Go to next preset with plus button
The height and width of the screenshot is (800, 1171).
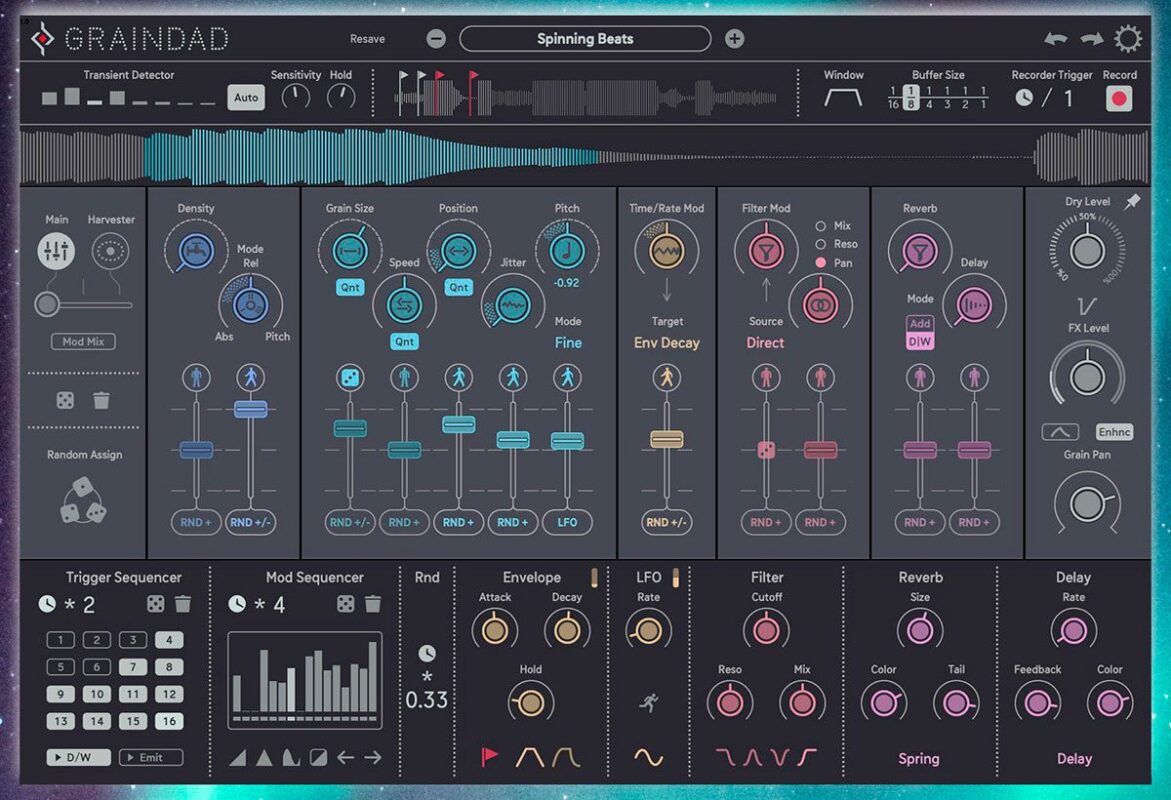(734, 39)
